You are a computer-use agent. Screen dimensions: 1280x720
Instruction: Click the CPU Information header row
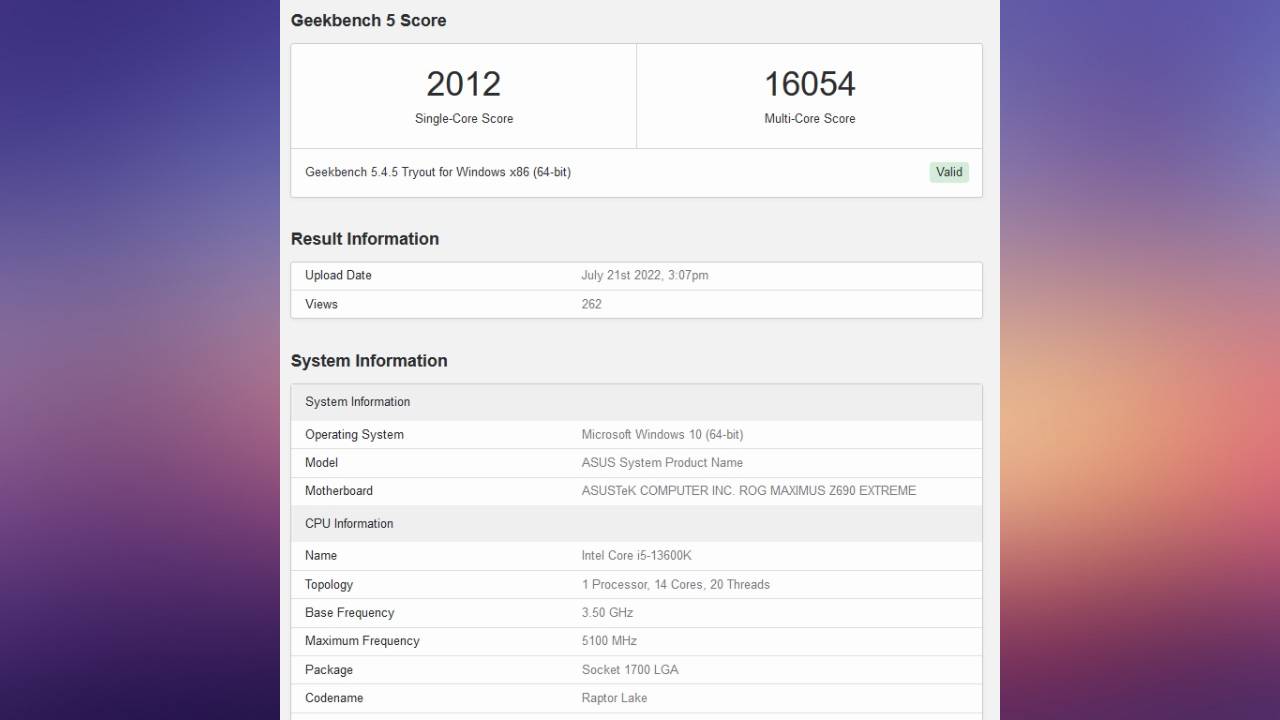point(636,524)
